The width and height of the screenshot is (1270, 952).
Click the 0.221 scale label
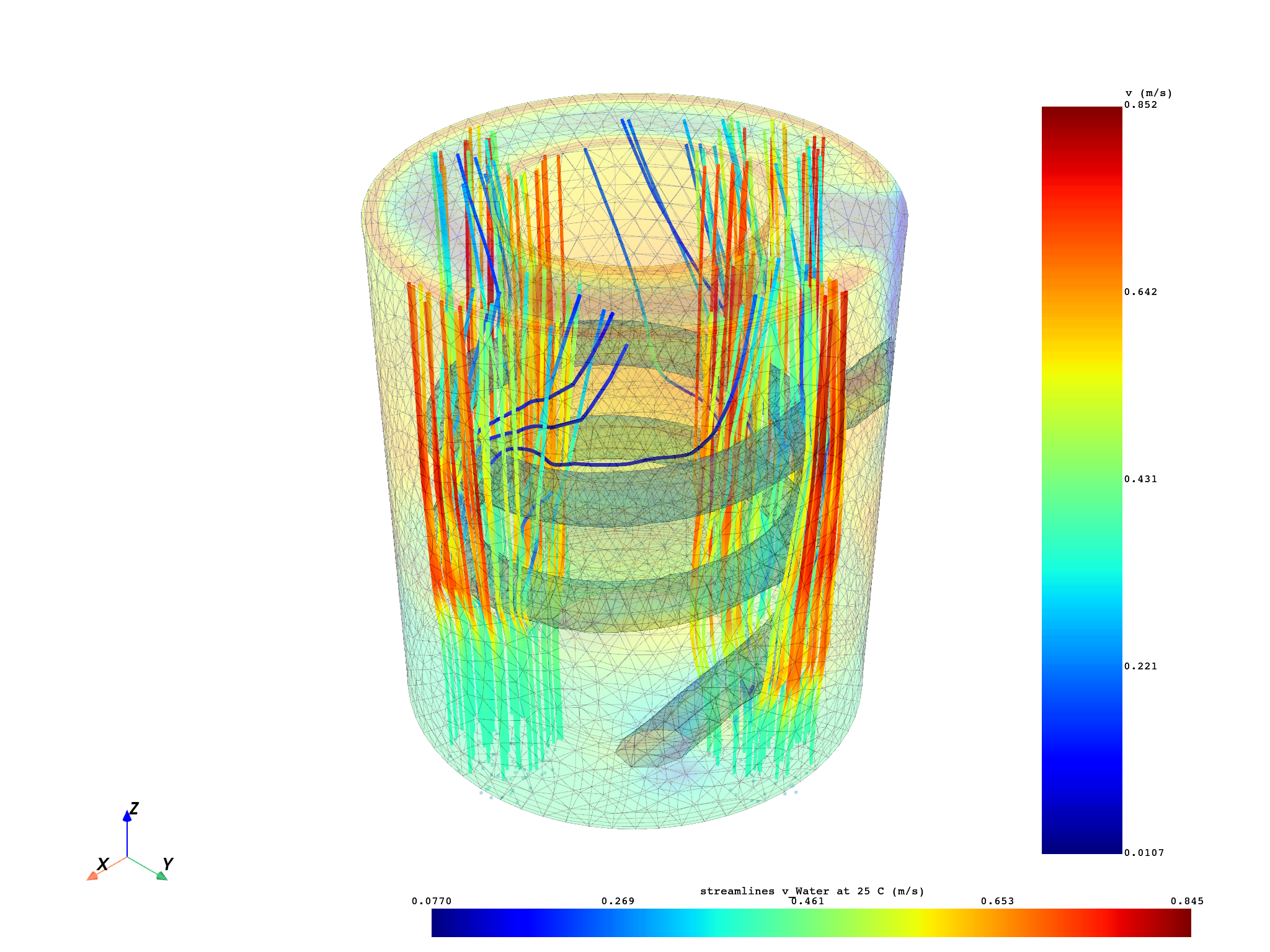(x=1141, y=666)
